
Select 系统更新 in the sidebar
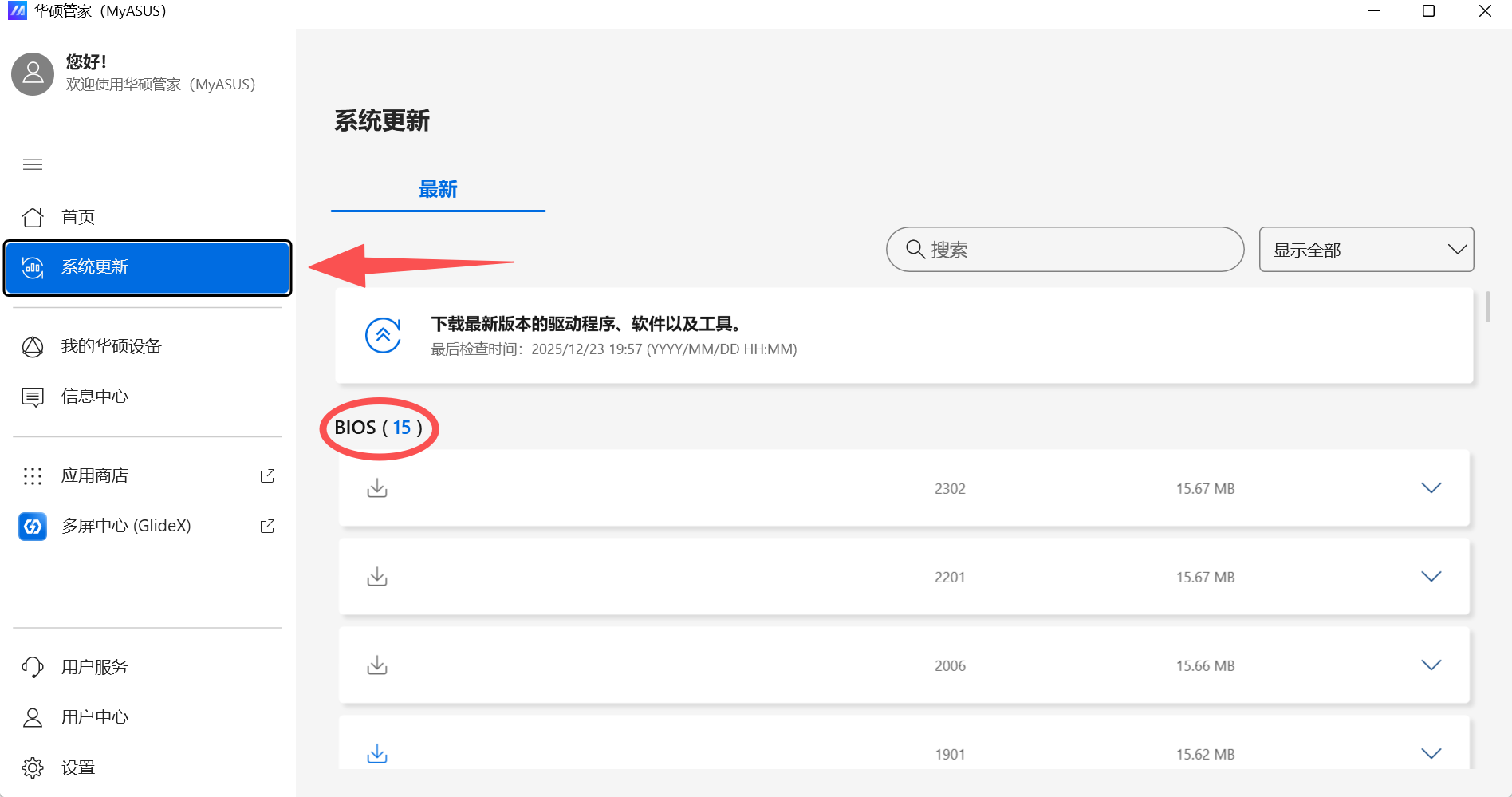[148, 267]
